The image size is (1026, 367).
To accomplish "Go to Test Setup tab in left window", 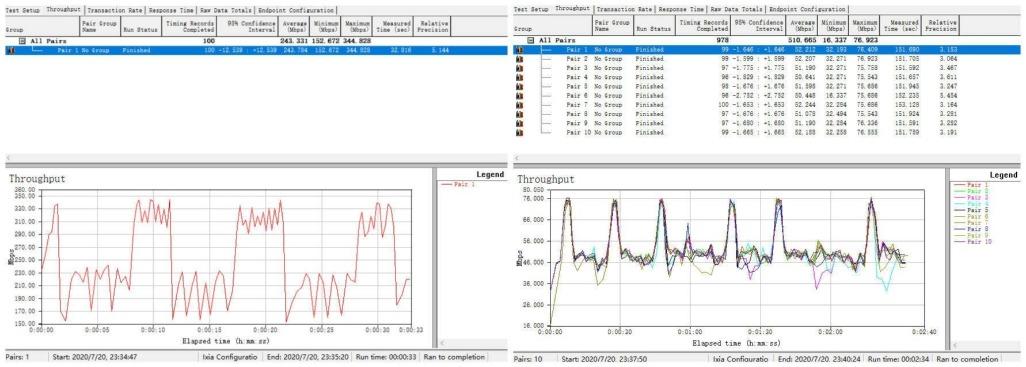I will [22, 10].
